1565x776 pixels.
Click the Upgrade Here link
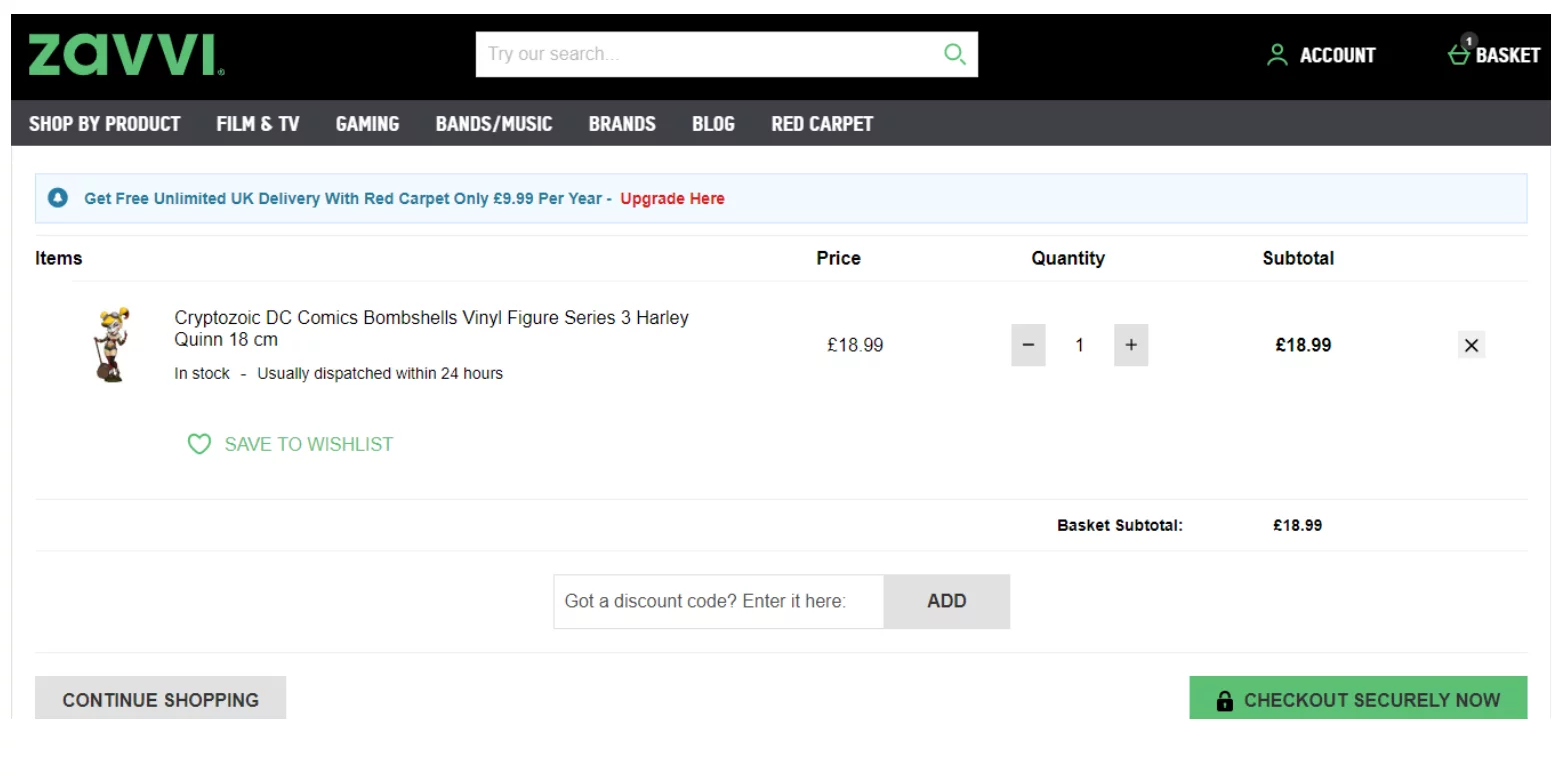672,199
